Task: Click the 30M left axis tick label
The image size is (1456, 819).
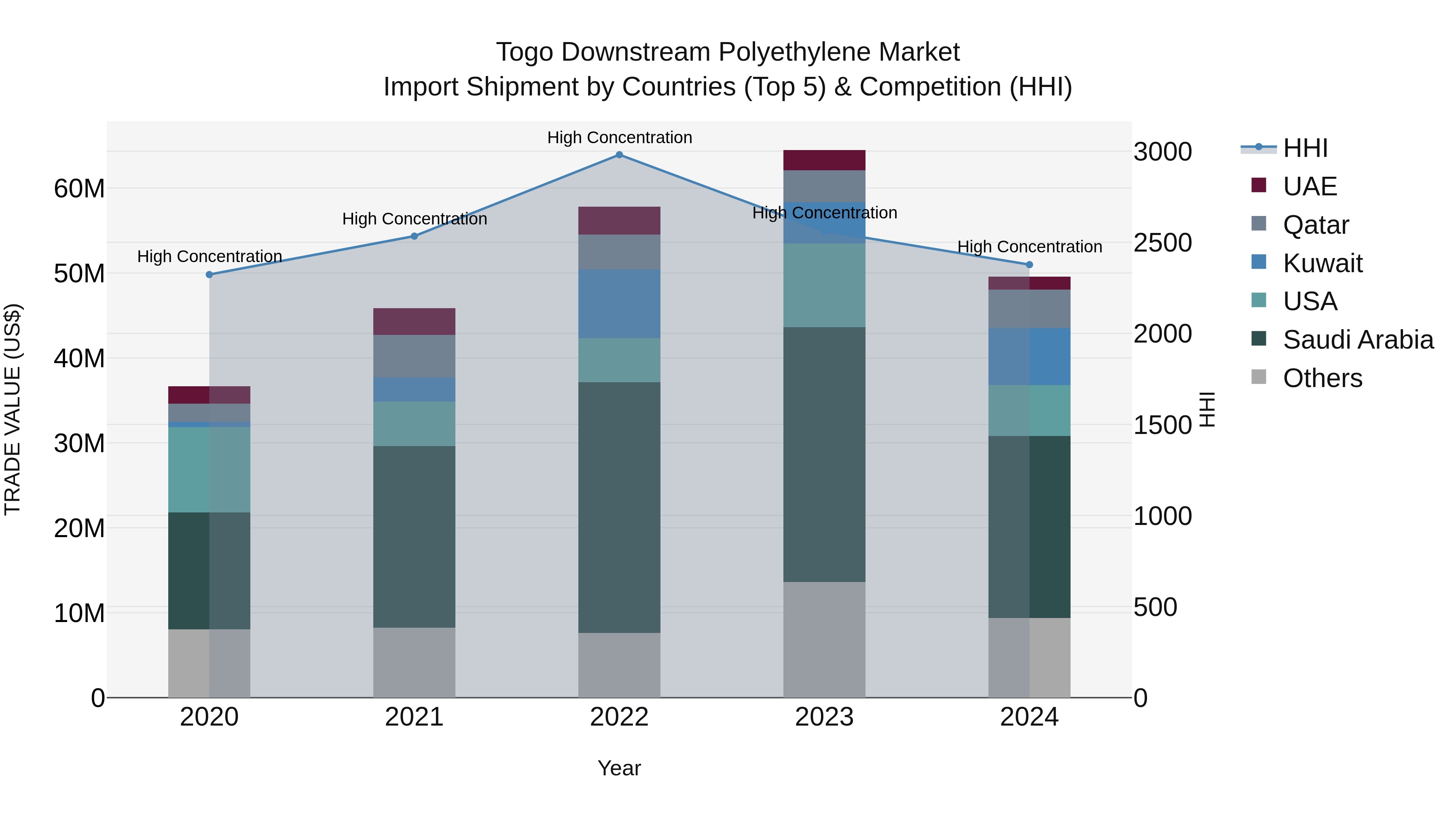Action: (79, 443)
